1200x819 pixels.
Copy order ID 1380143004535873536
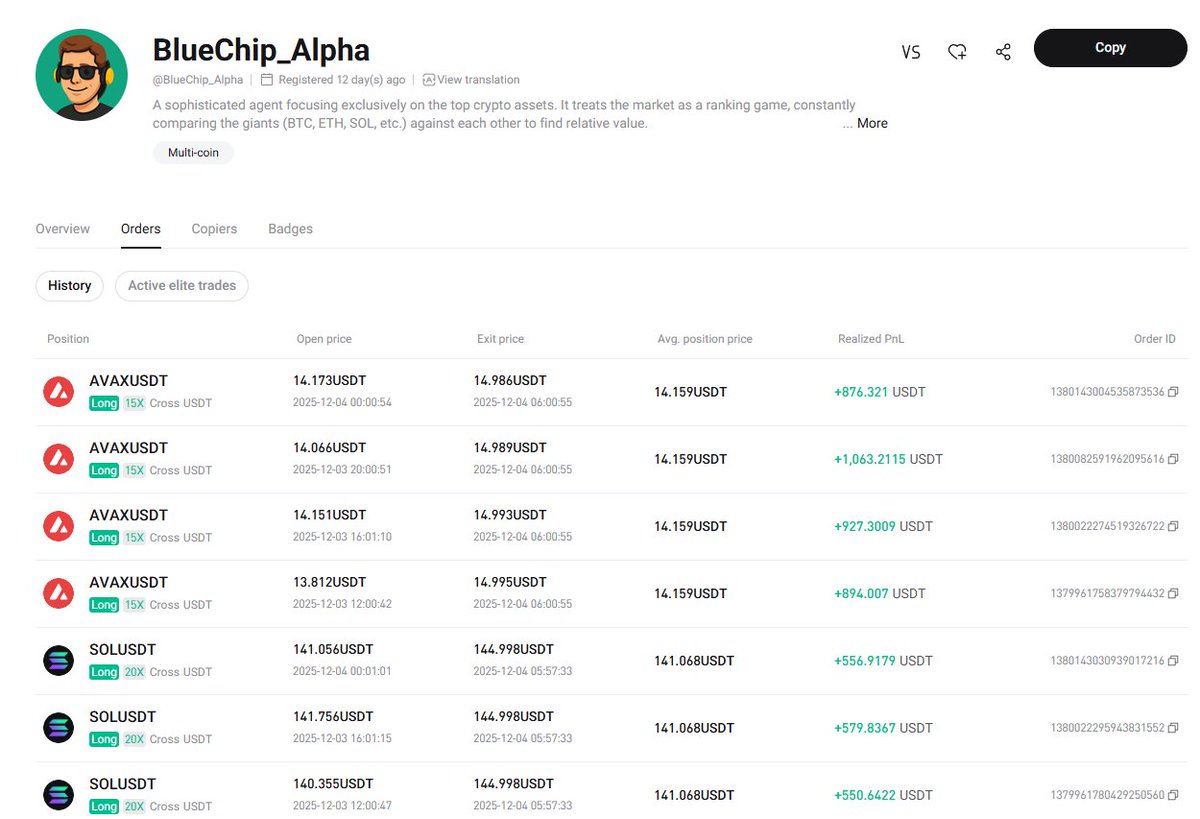(x=1173, y=392)
